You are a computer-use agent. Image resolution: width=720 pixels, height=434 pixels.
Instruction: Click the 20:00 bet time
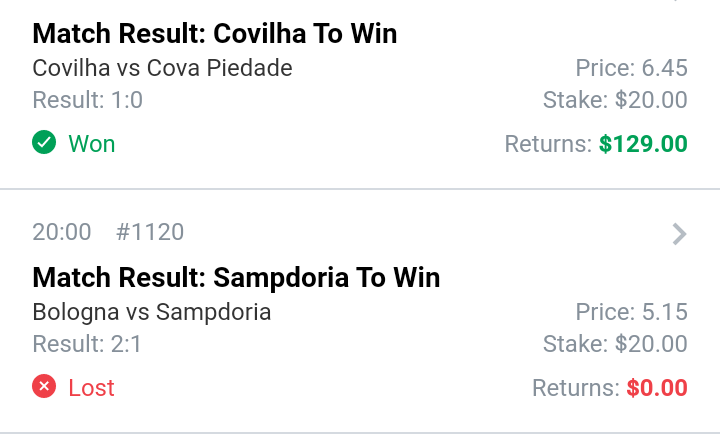[x=62, y=233]
